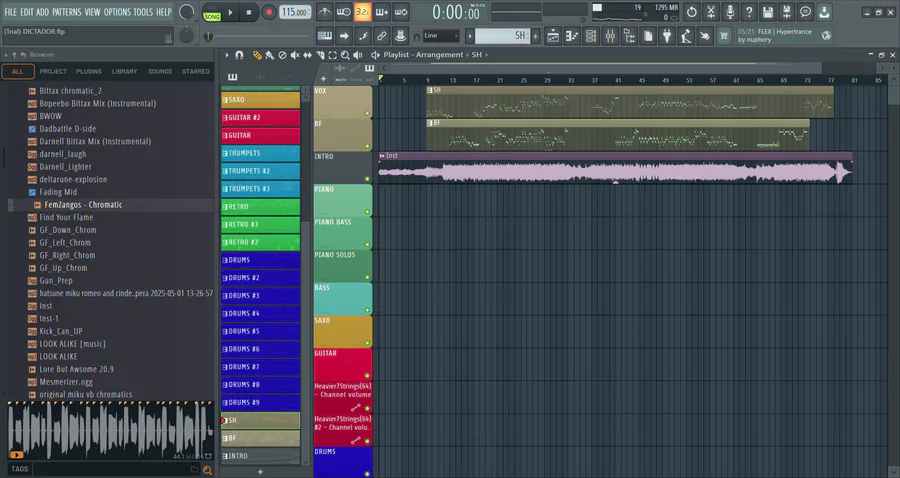The image size is (900, 478).
Task: Open the help question mark
Action: pyautogui.click(x=748, y=11)
